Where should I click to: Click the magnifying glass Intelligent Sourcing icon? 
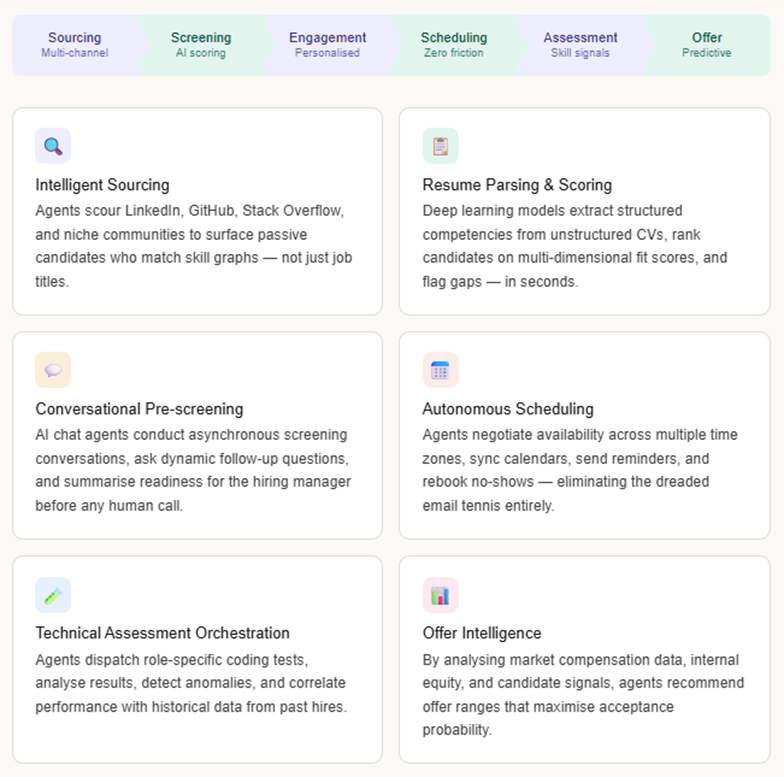pyautogui.click(x=53, y=146)
